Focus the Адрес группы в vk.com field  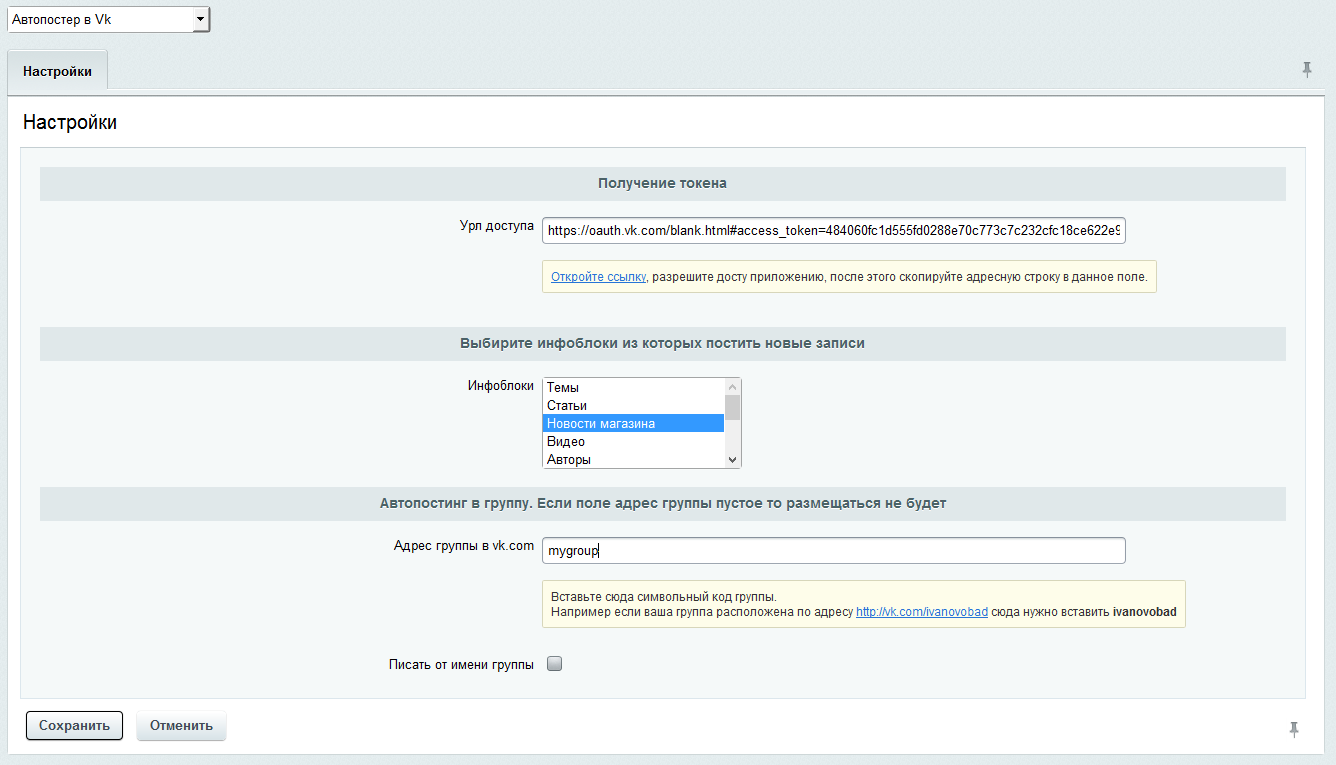coord(834,551)
